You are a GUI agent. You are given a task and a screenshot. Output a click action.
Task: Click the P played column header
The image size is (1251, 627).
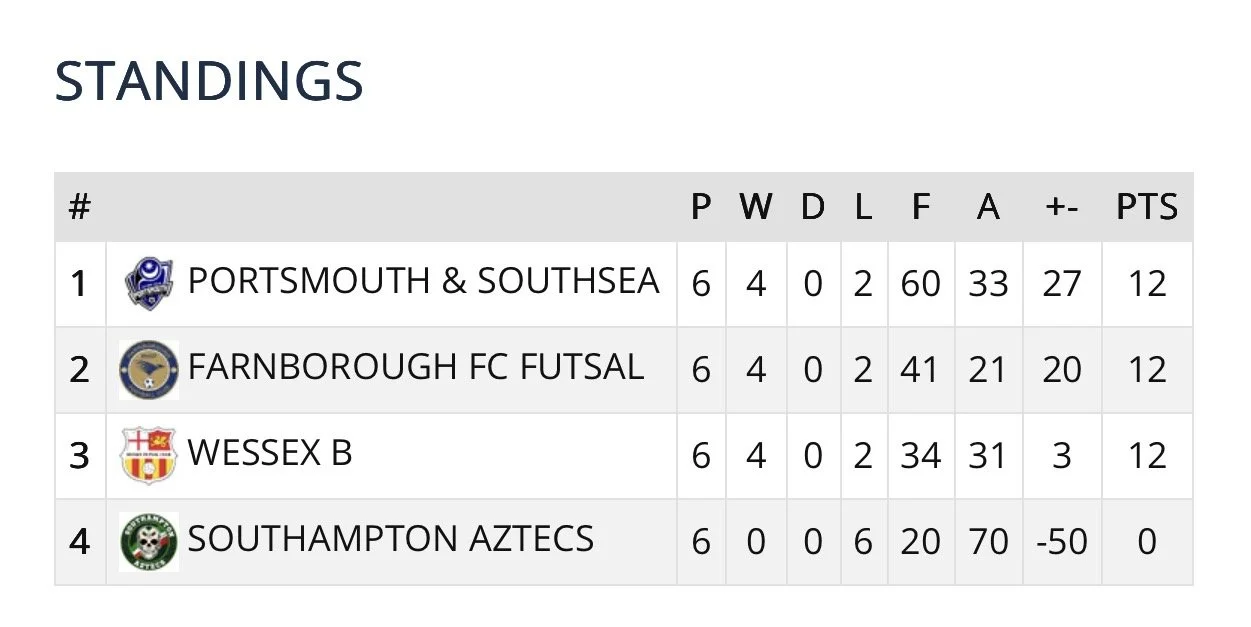click(x=701, y=208)
